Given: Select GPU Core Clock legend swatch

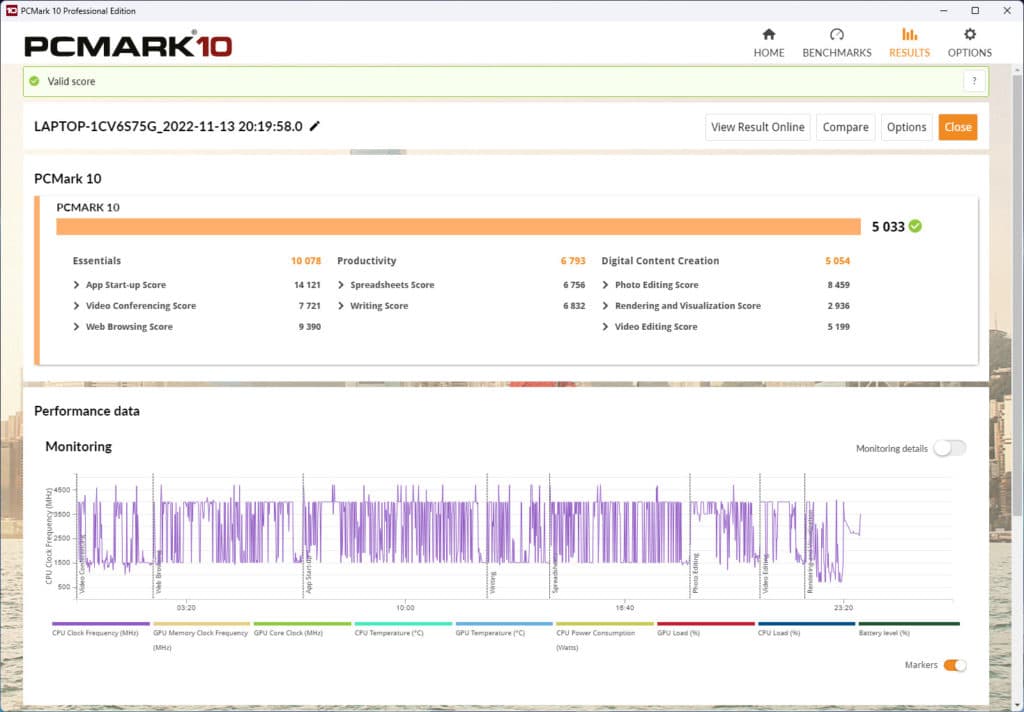Looking at the screenshot, I should coord(302,624).
